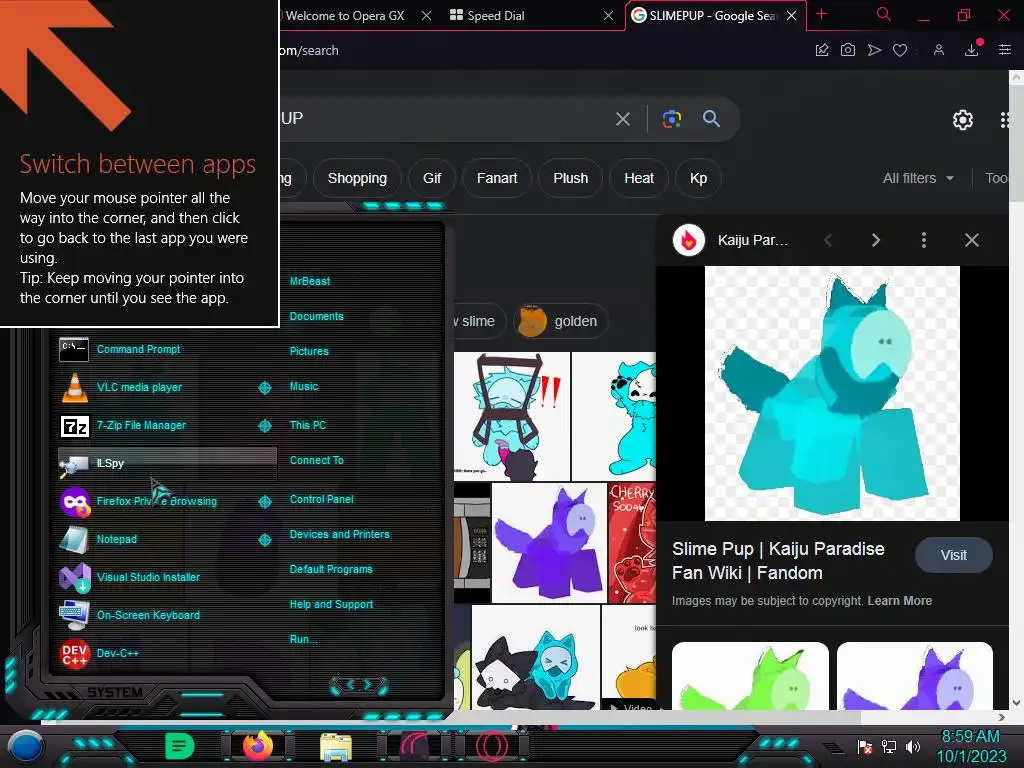Click the network tray icon
The image size is (1024, 768).
889,746
